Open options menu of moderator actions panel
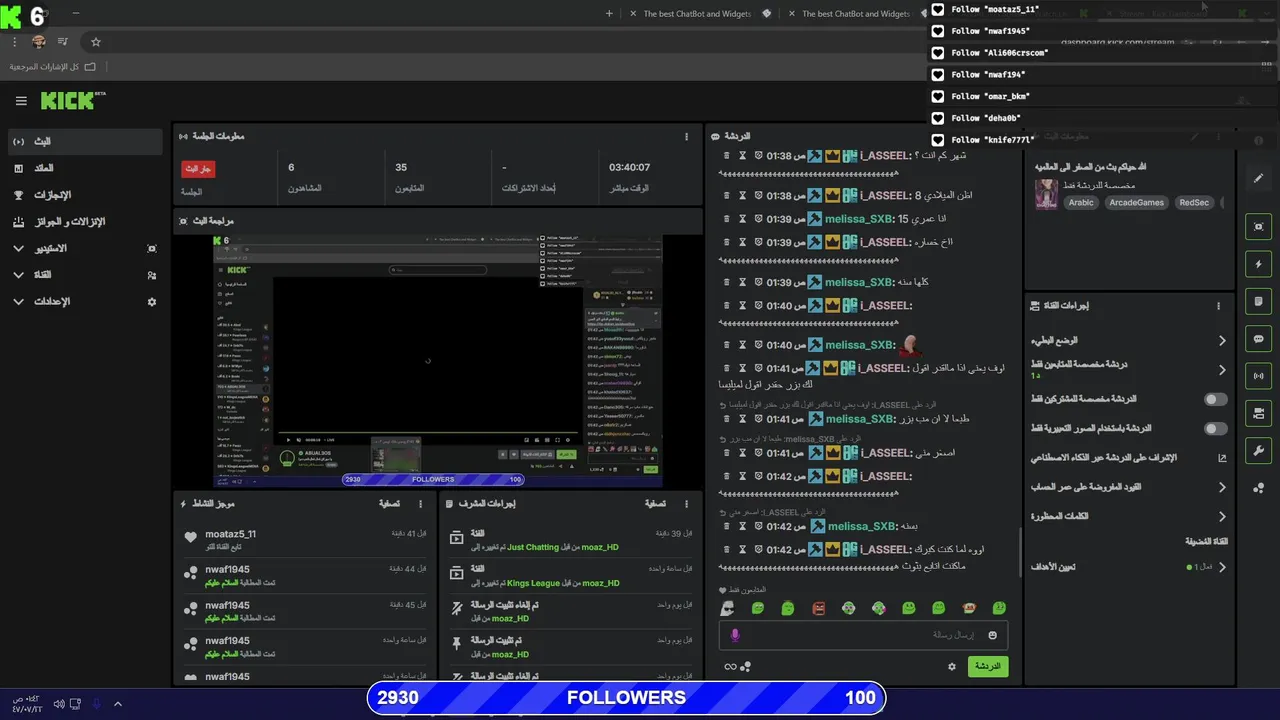Screen dimensions: 1280x720 (x=686, y=504)
